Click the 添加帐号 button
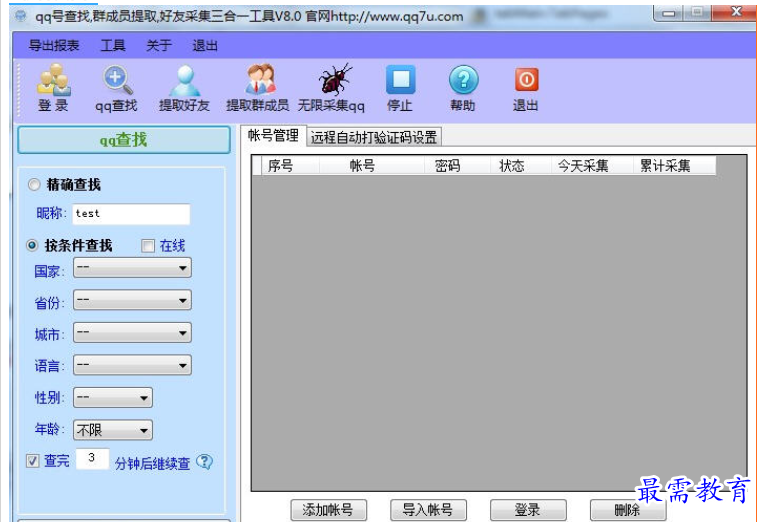The width and height of the screenshot is (759, 522). point(328,510)
